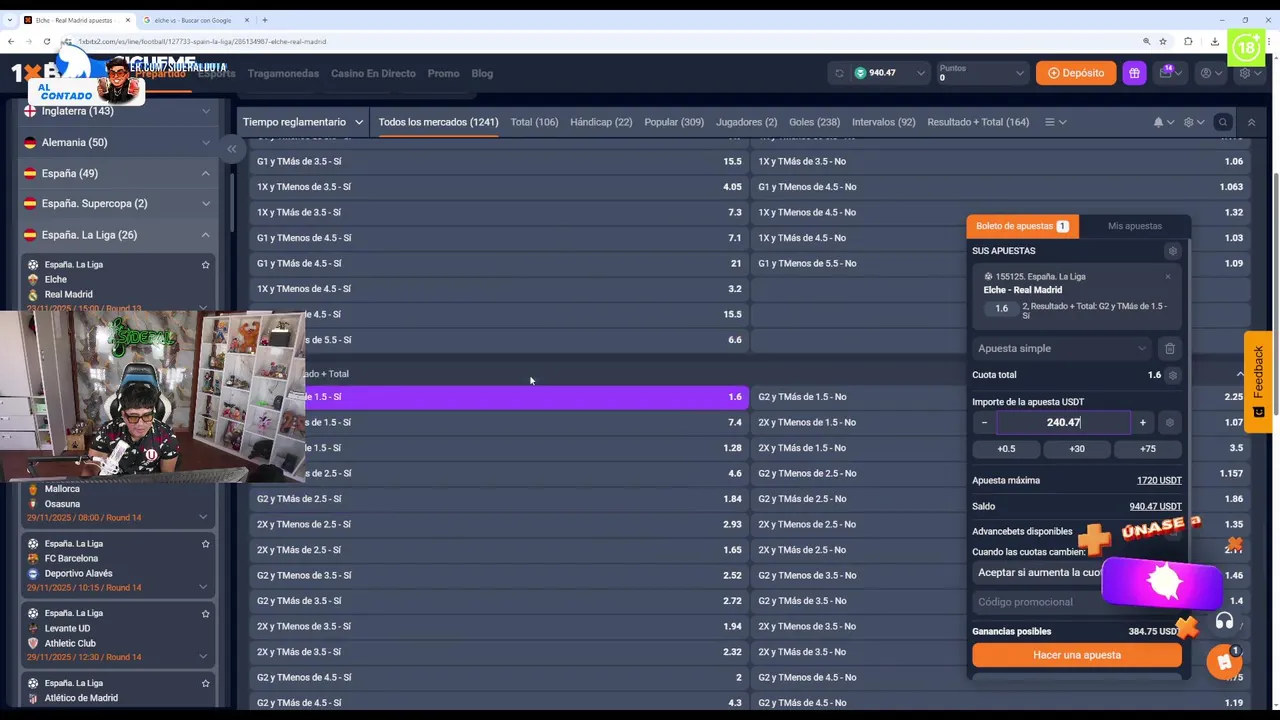Screen dimensions: 1280x720
Task: Clear the bet slip with the trash icon
Action: coord(1170,348)
